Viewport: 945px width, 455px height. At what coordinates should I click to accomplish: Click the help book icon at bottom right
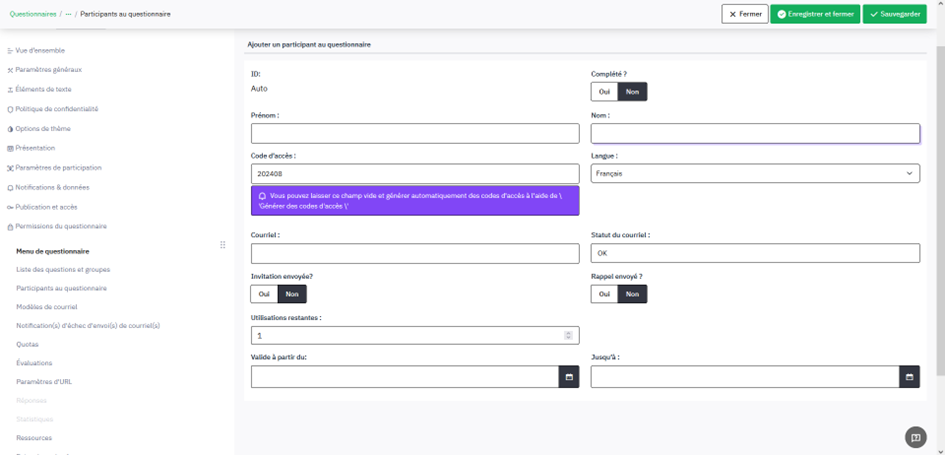click(914, 437)
